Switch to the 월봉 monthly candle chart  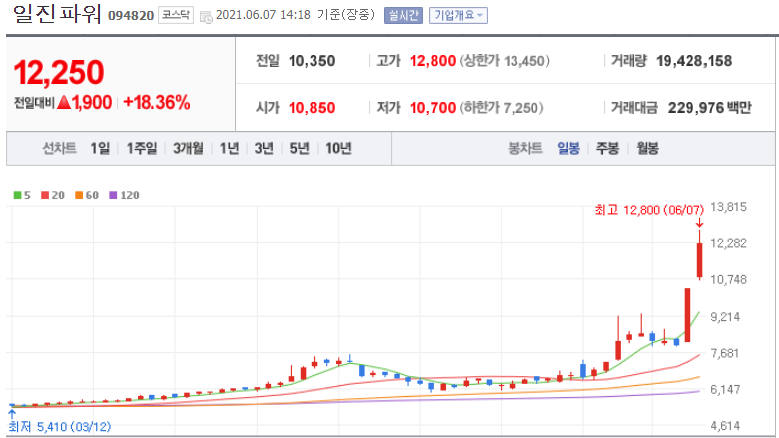[647, 148]
